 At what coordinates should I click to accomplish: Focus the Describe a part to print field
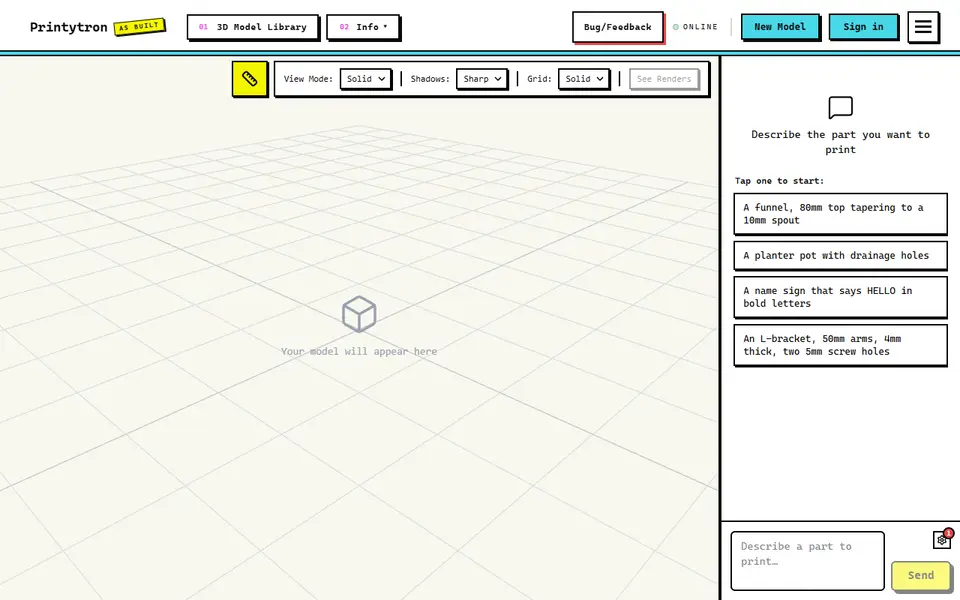(x=808, y=560)
